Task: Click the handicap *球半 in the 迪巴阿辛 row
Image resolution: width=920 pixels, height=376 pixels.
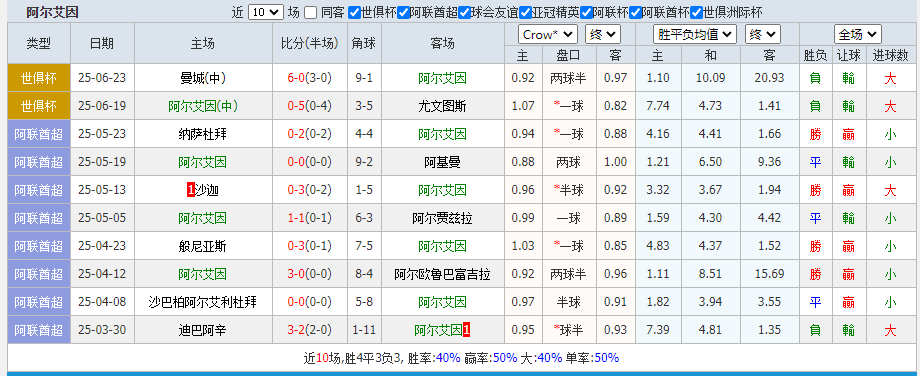Action: [x=568, y=330]
